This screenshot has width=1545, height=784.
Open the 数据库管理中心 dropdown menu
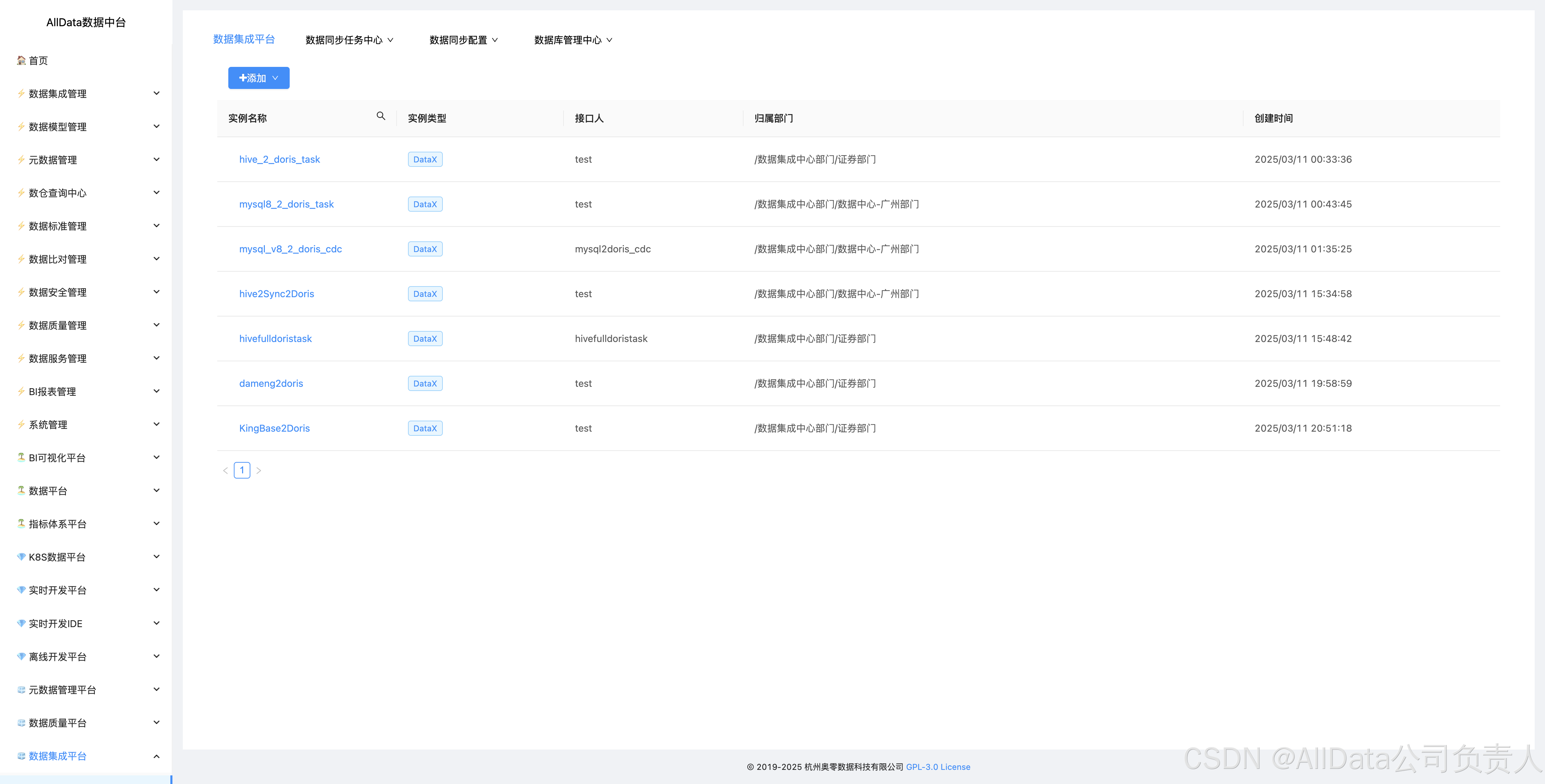[x=574, y=40]
